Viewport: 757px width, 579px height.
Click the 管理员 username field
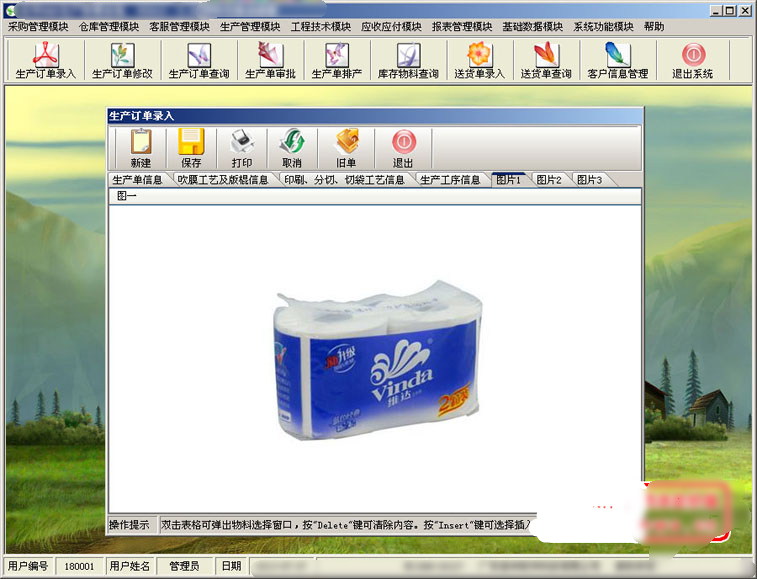tap(184, 566)
